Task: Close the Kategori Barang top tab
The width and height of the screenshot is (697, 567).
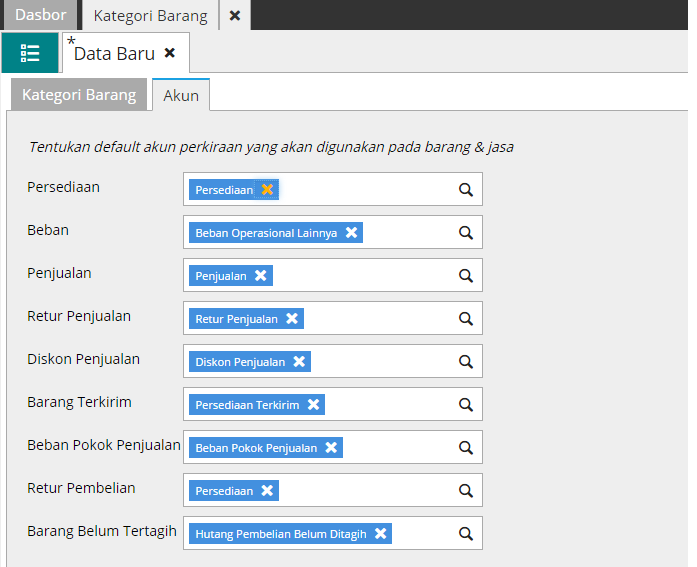Action: point(234,15)
